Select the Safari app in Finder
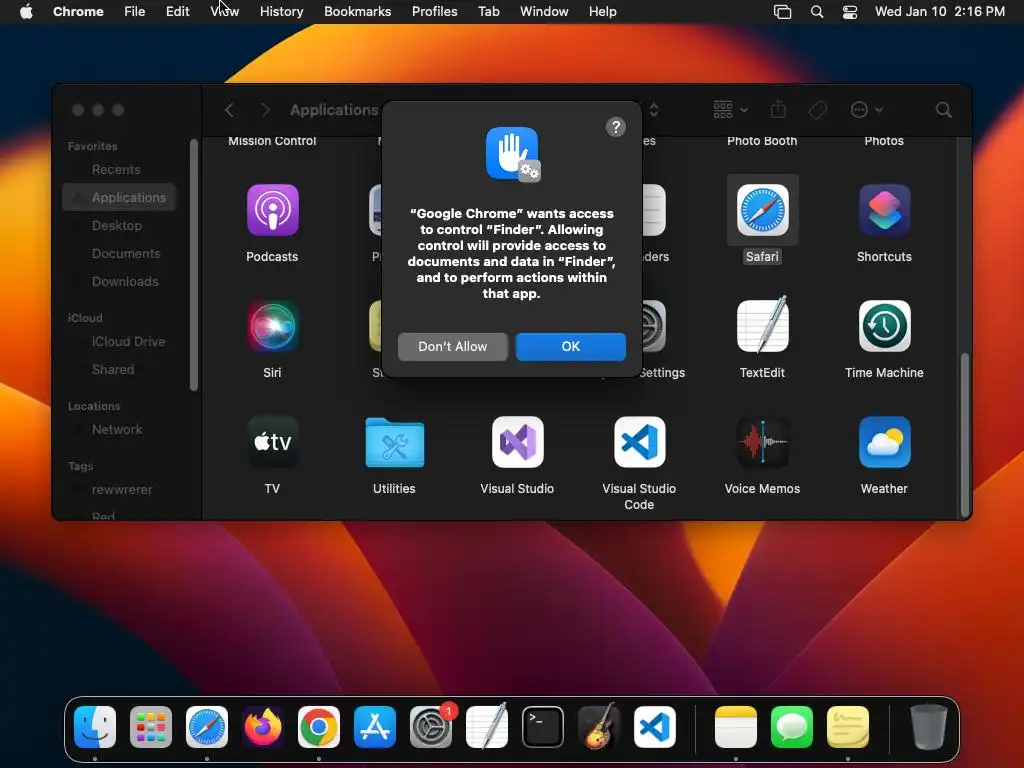Viewport: 1024px width, 768px height. click(x=762, y=210)
